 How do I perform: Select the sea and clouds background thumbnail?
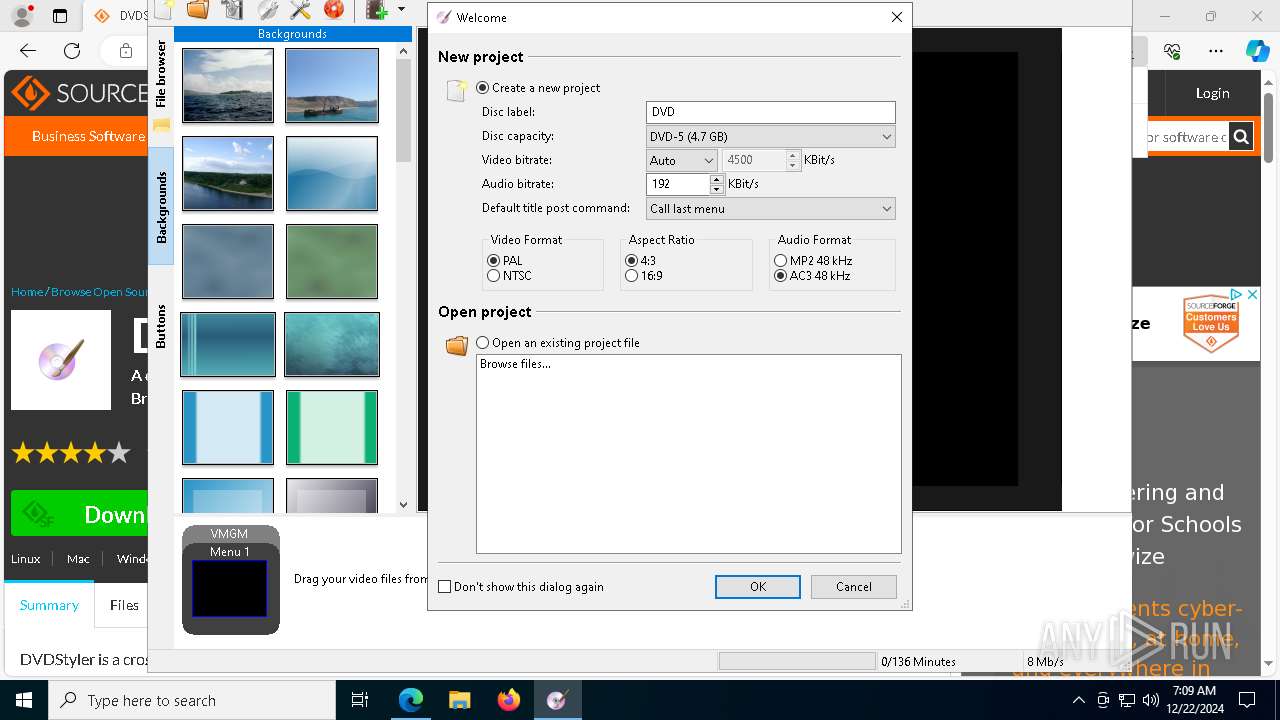pos(228,86)
